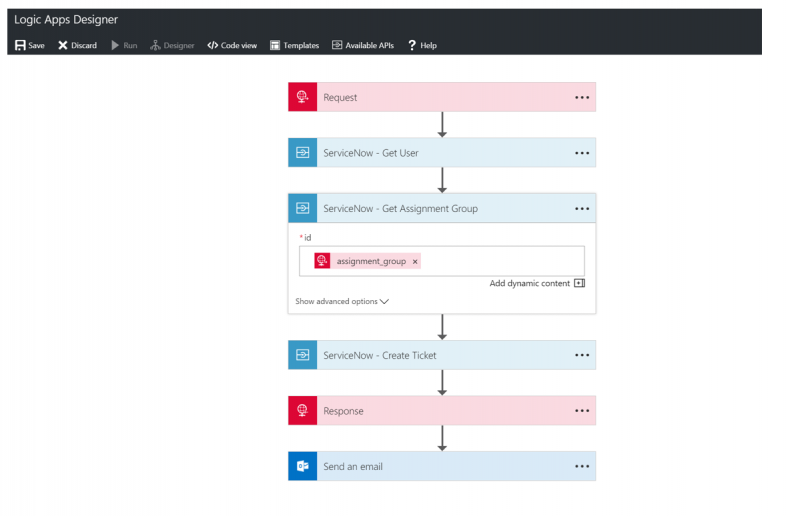800x516 pixels.
Task: Open the ServiceNow - Get User ellipsis menu
Action: pos(582,153)
